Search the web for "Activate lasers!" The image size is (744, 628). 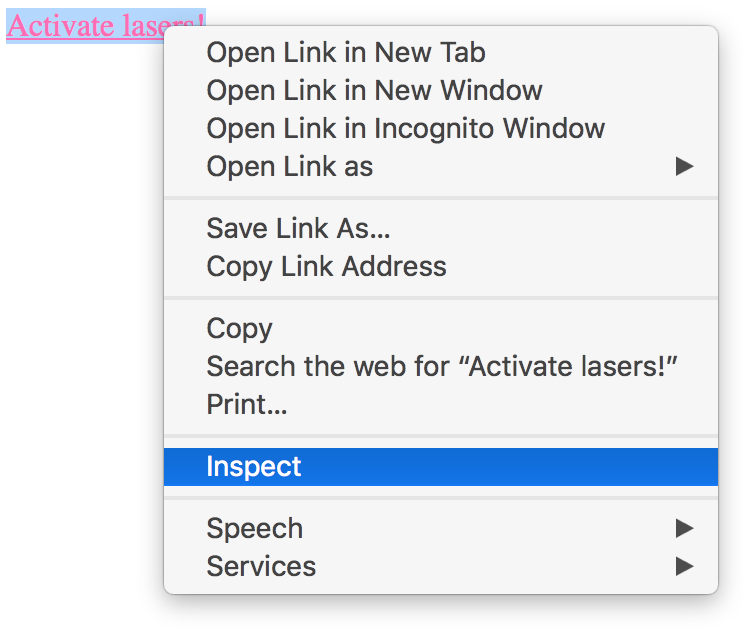pos(442,366)
